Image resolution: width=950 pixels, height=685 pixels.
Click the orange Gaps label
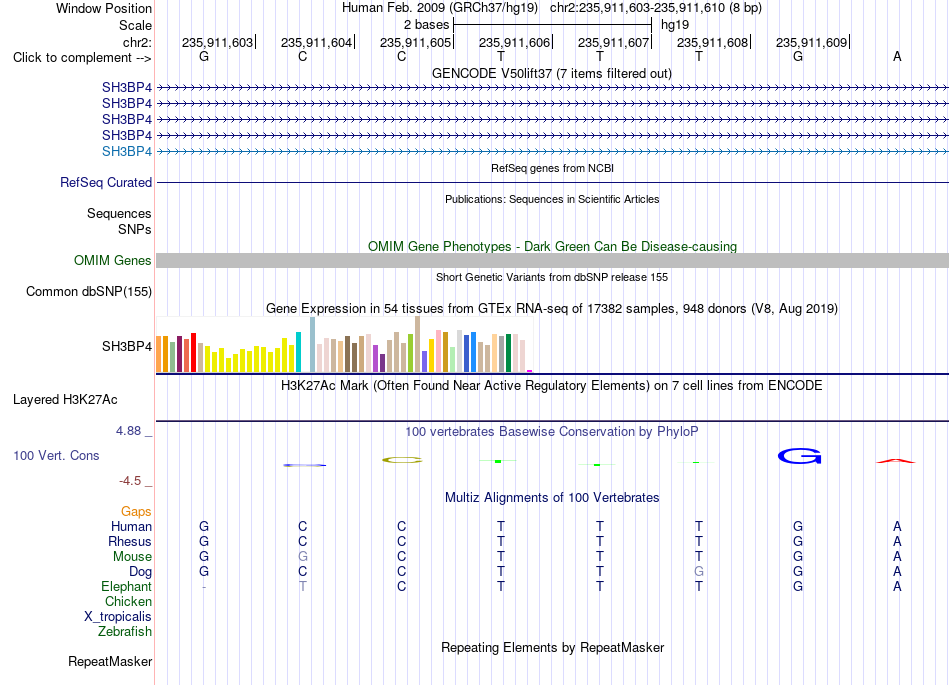[x=136, y=512]
